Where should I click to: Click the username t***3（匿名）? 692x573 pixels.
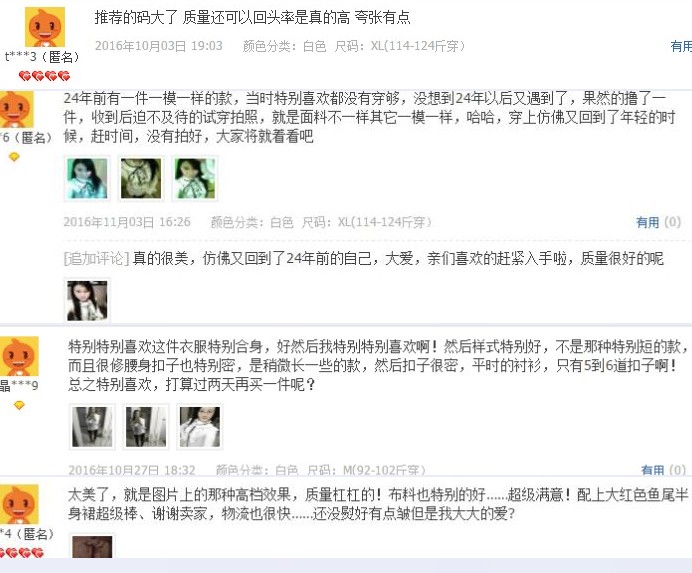[x=42, y=57]
